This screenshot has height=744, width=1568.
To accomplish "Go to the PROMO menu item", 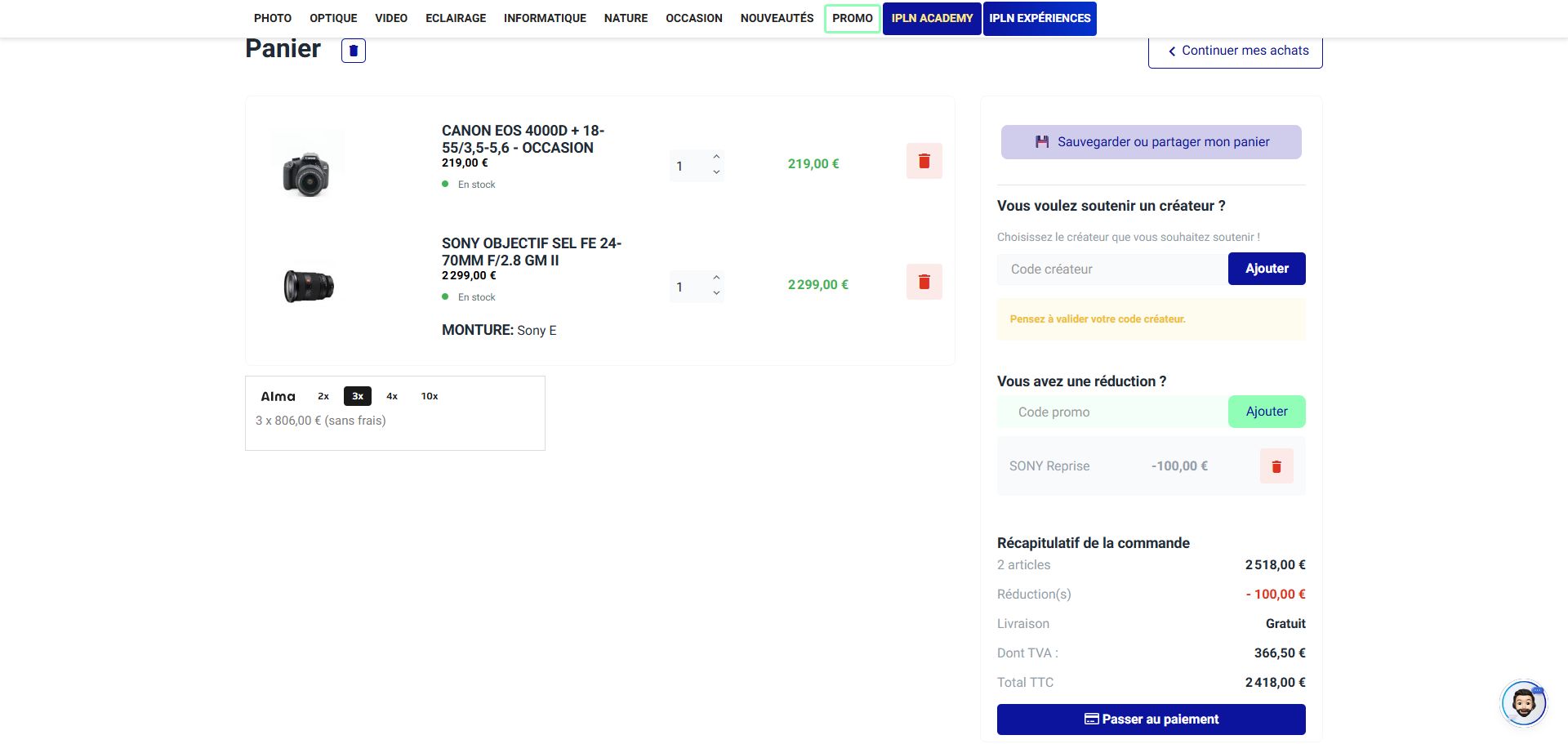I will (x=852, y=18).
